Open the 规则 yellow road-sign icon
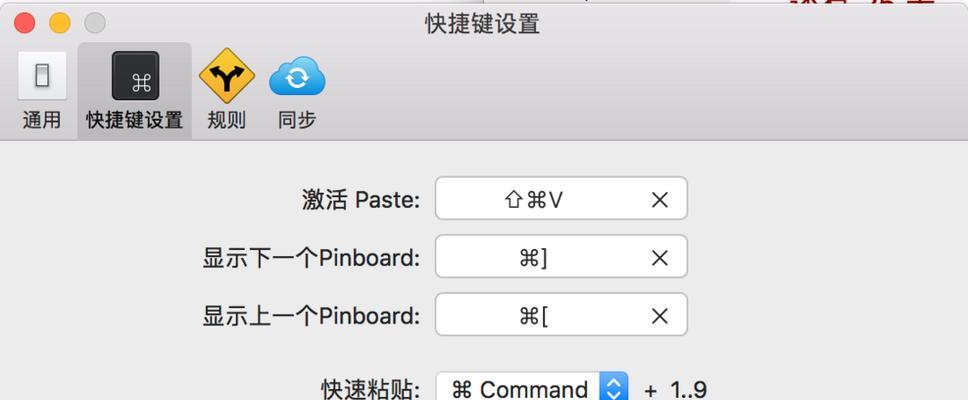 click(x=227, y=76)
